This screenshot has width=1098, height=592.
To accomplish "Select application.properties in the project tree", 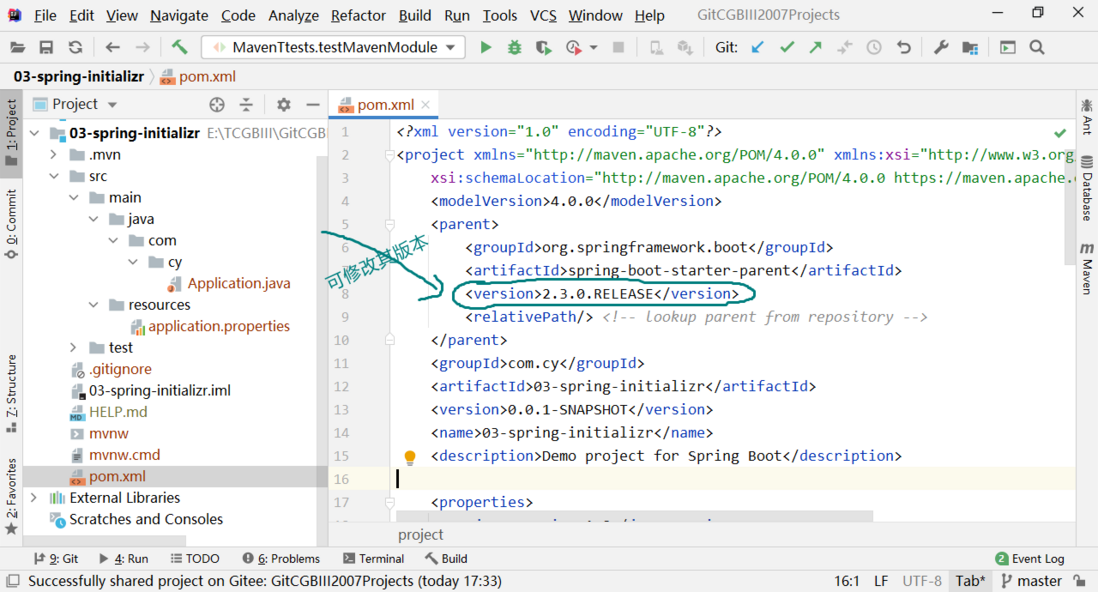I will 218,326.
